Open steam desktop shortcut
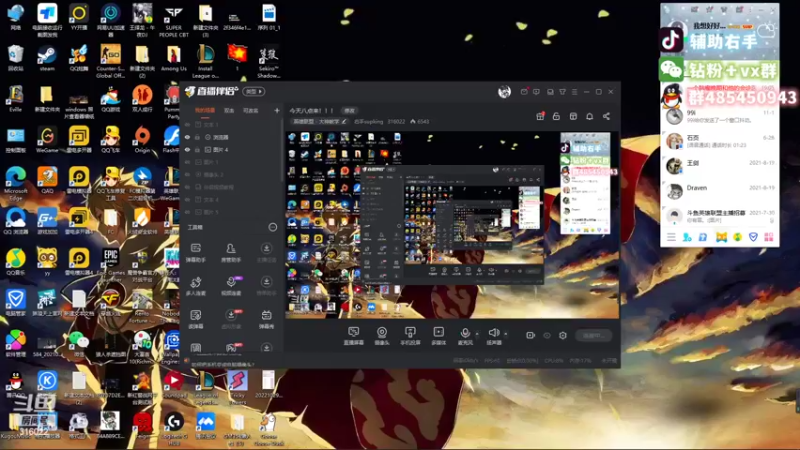Screen dimensions: 800x450 pos(47,59)
